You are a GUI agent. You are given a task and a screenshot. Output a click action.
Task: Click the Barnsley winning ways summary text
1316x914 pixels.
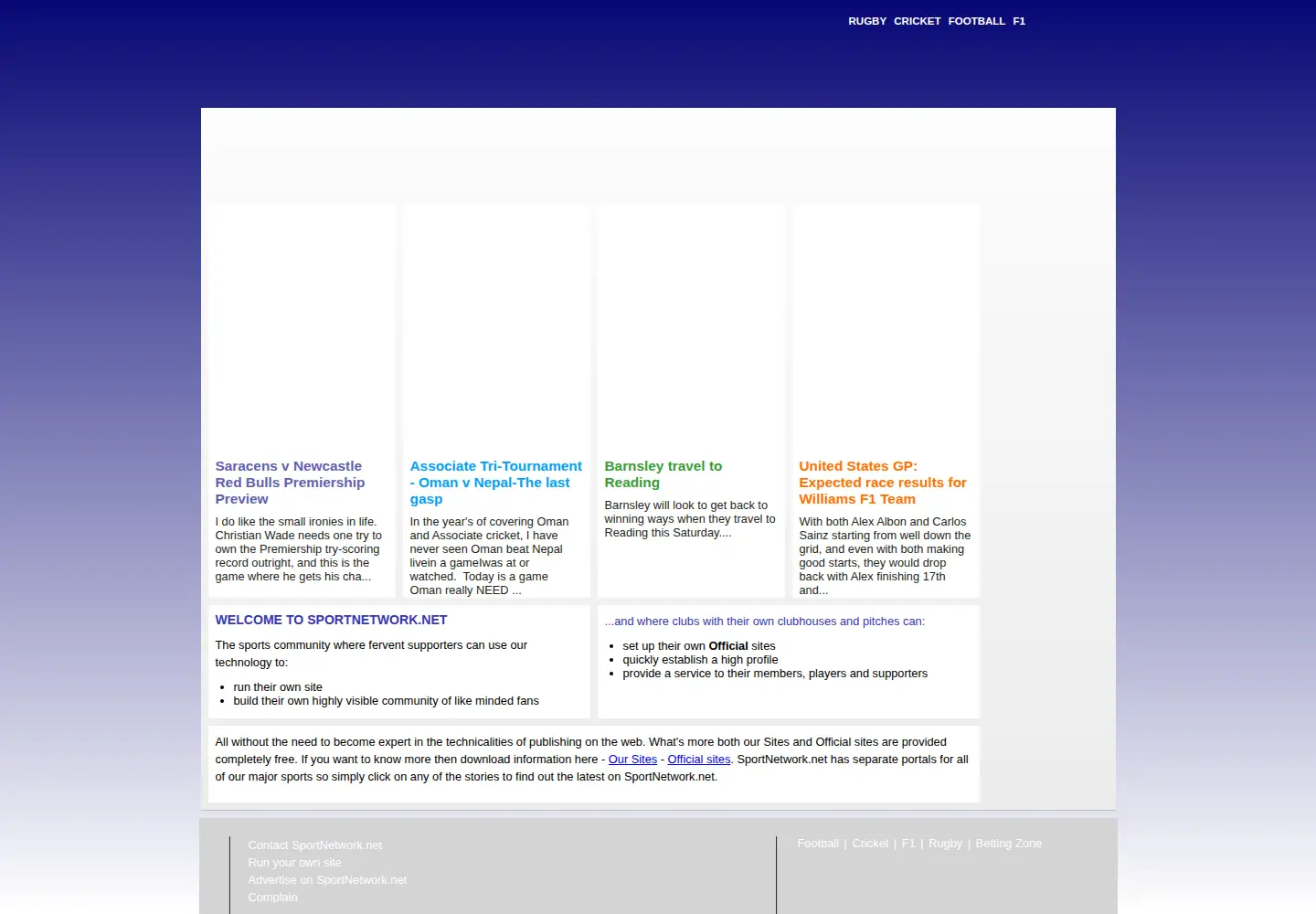(x=690, y=519)
